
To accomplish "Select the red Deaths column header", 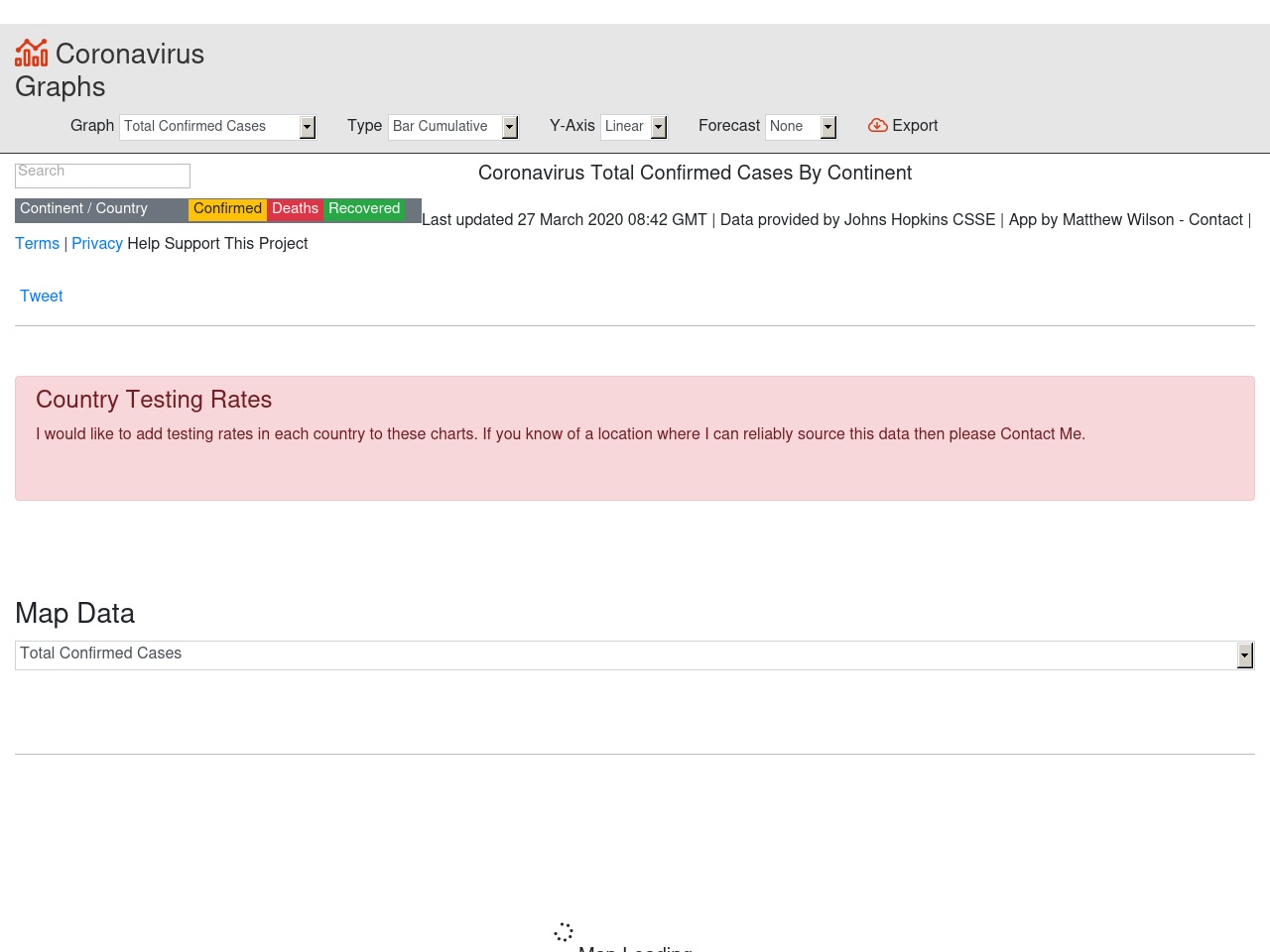I will coord(296,208).
